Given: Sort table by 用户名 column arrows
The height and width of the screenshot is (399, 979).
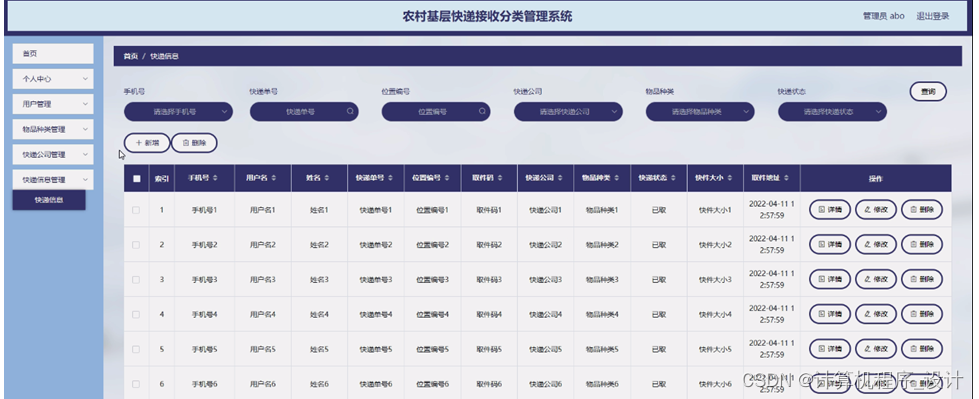Looking at the screenshot, I should click(273, 178).
